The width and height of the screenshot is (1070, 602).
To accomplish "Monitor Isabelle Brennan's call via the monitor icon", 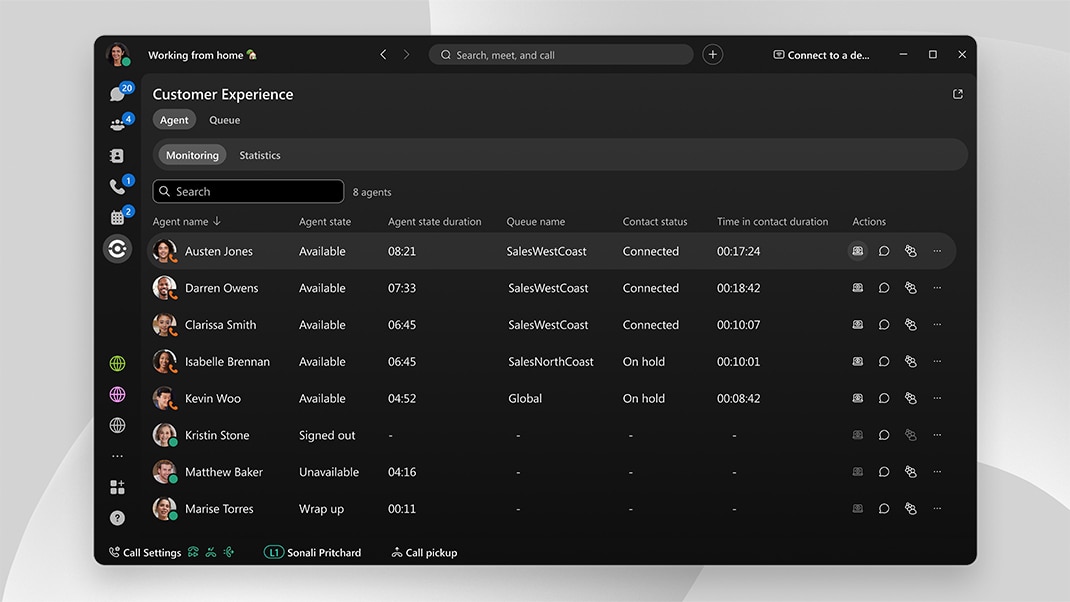I will tap(858, 362).
